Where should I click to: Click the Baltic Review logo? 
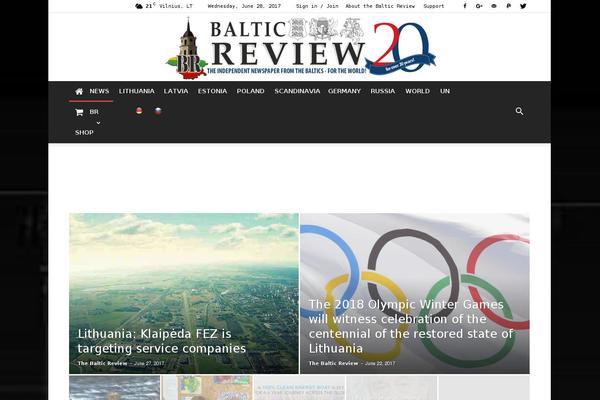coord(300,48)
